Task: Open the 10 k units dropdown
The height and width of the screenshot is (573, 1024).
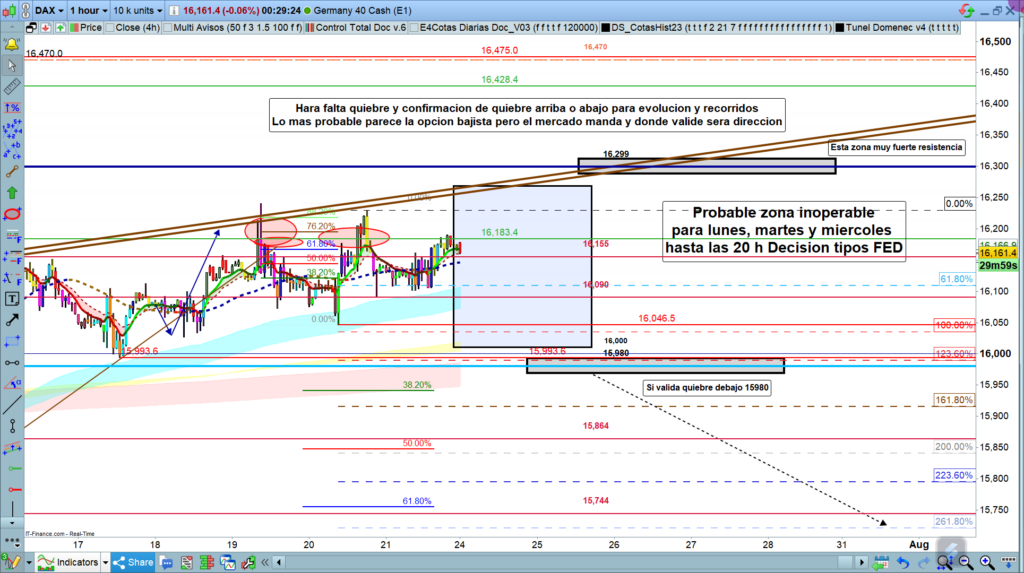Action: [139, 9]
